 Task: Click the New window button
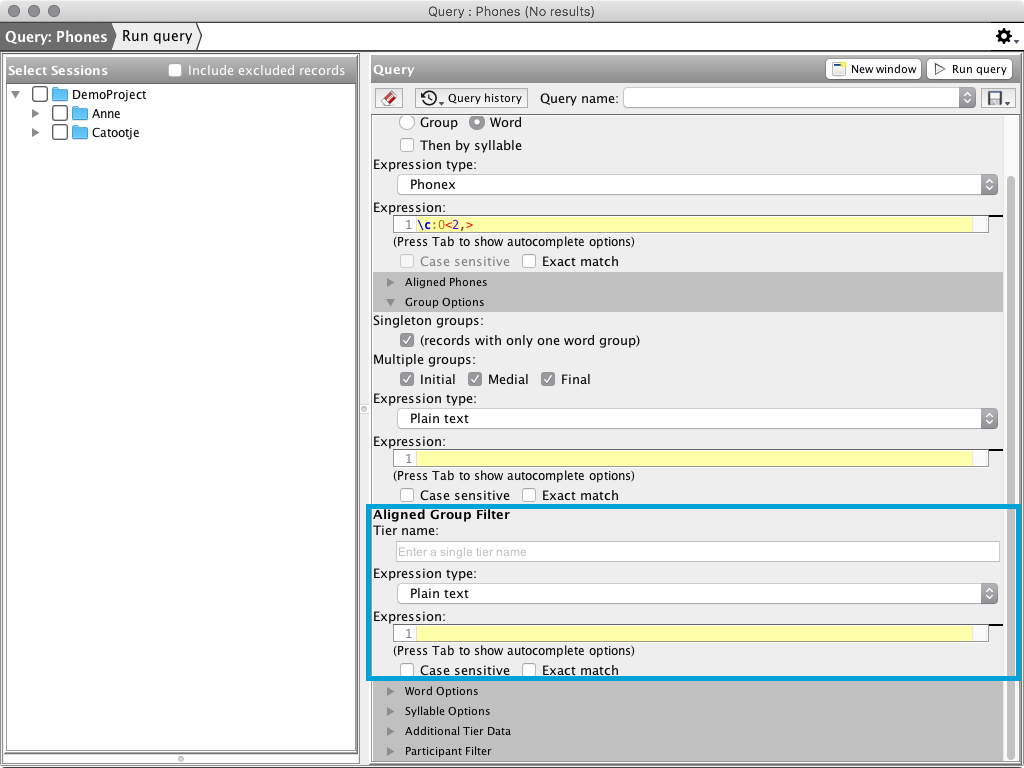pyautogui.click(x=873, y=69)
